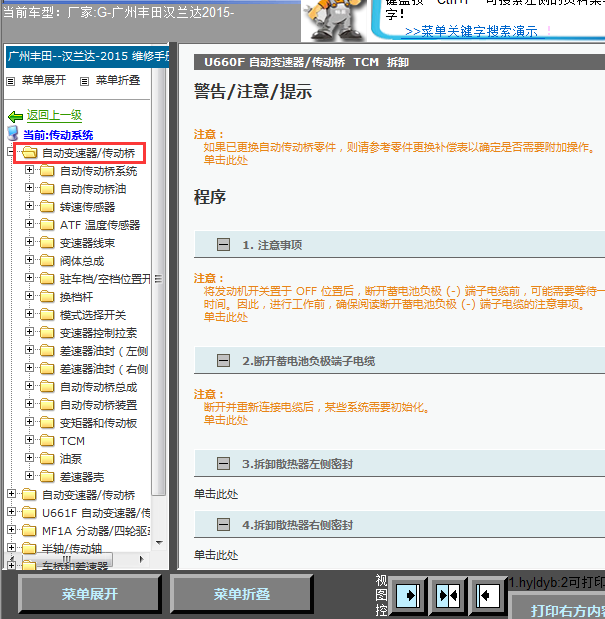Click sidebar horizontal scrollbar right arrow

(141, 559)
